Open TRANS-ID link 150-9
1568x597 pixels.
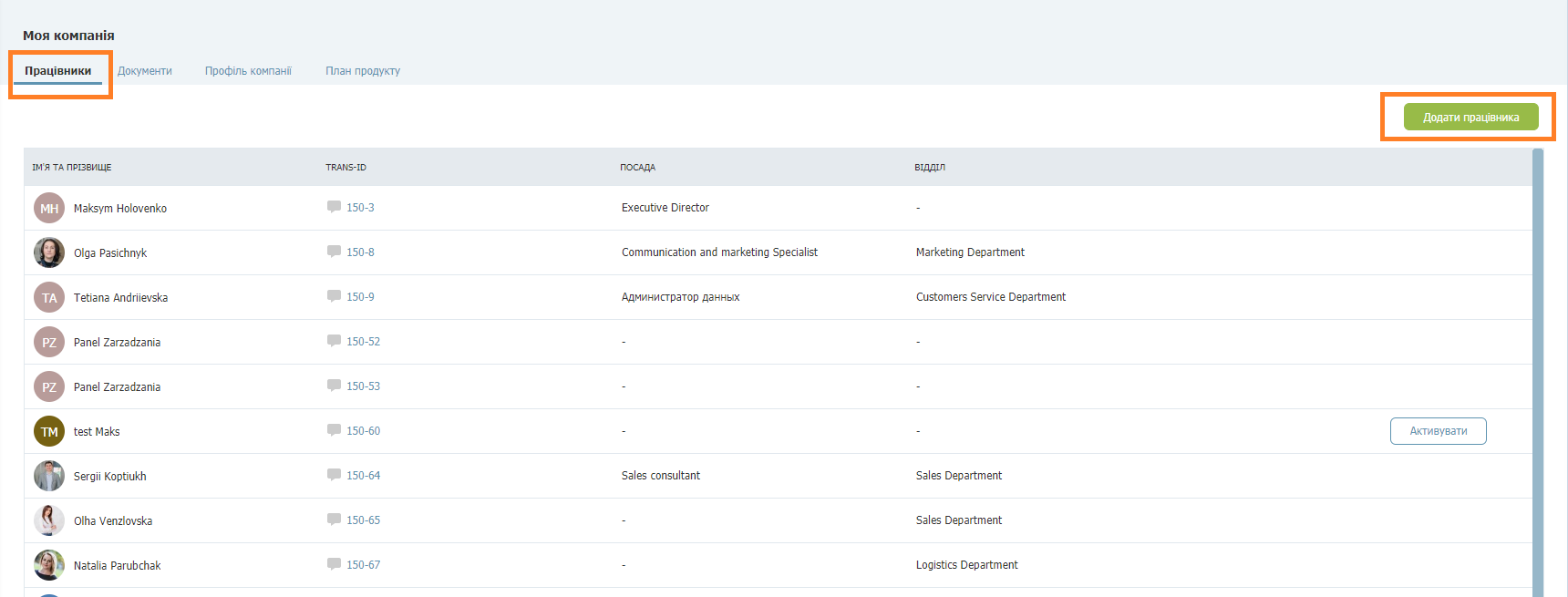360,297
